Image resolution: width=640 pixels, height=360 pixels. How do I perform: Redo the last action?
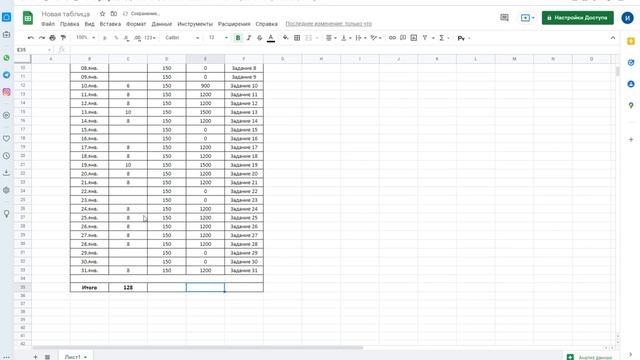[42, 38]
